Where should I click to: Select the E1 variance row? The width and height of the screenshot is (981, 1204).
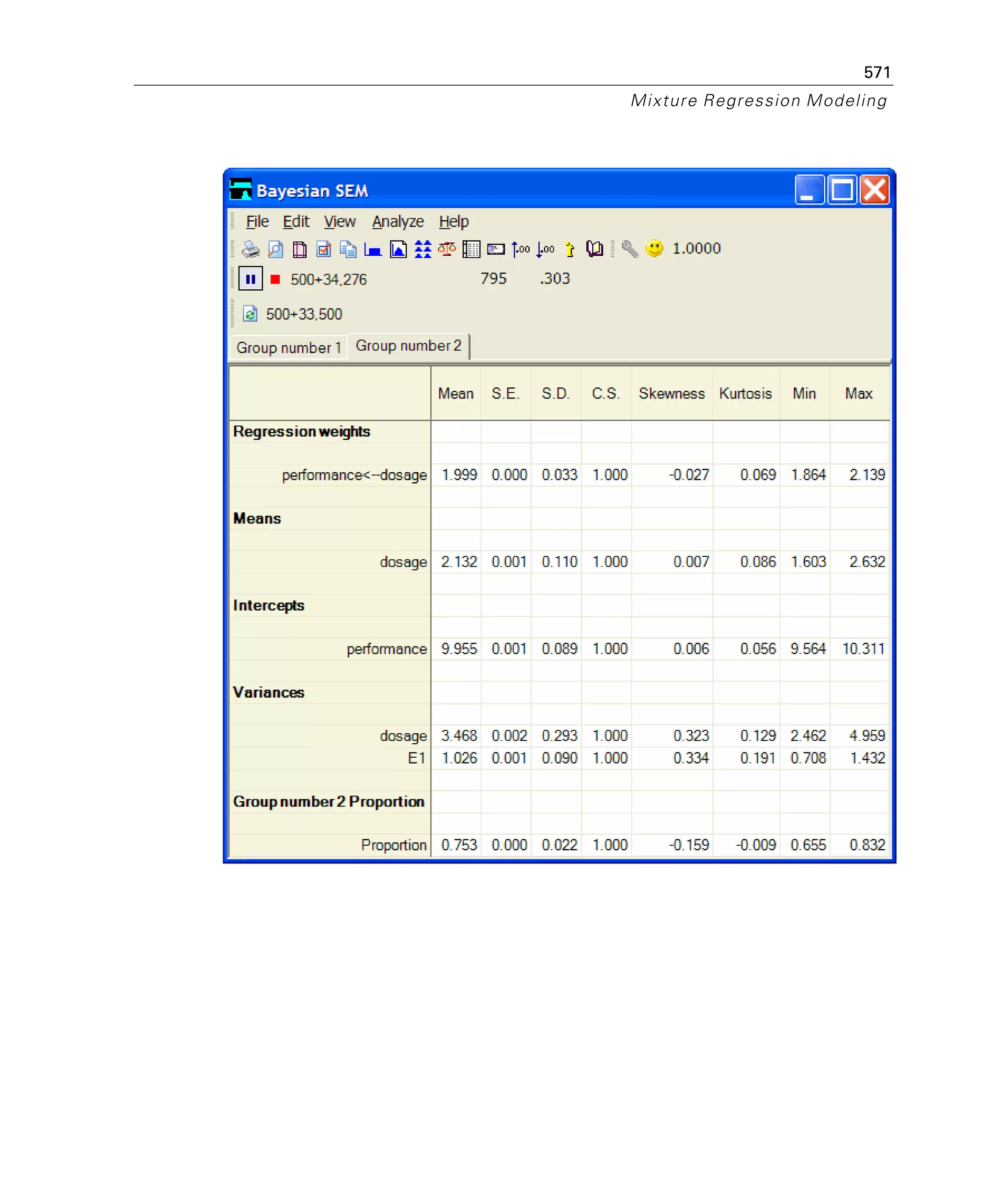click(x=416, y=758)
